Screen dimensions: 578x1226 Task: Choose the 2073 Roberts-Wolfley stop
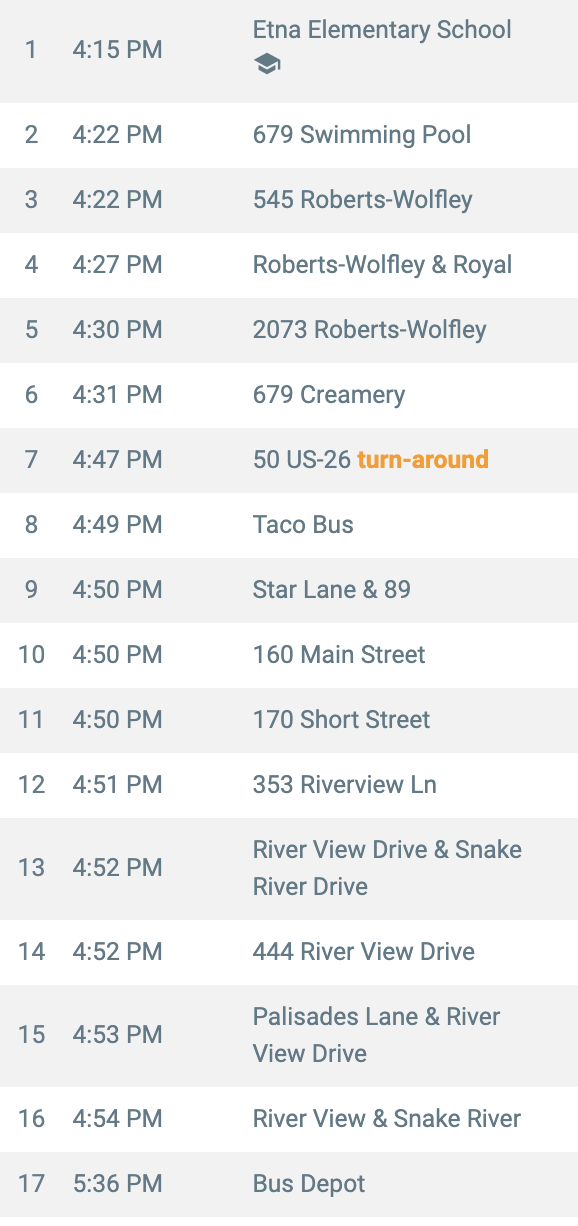pyautogui.click(x=289, y=330)
